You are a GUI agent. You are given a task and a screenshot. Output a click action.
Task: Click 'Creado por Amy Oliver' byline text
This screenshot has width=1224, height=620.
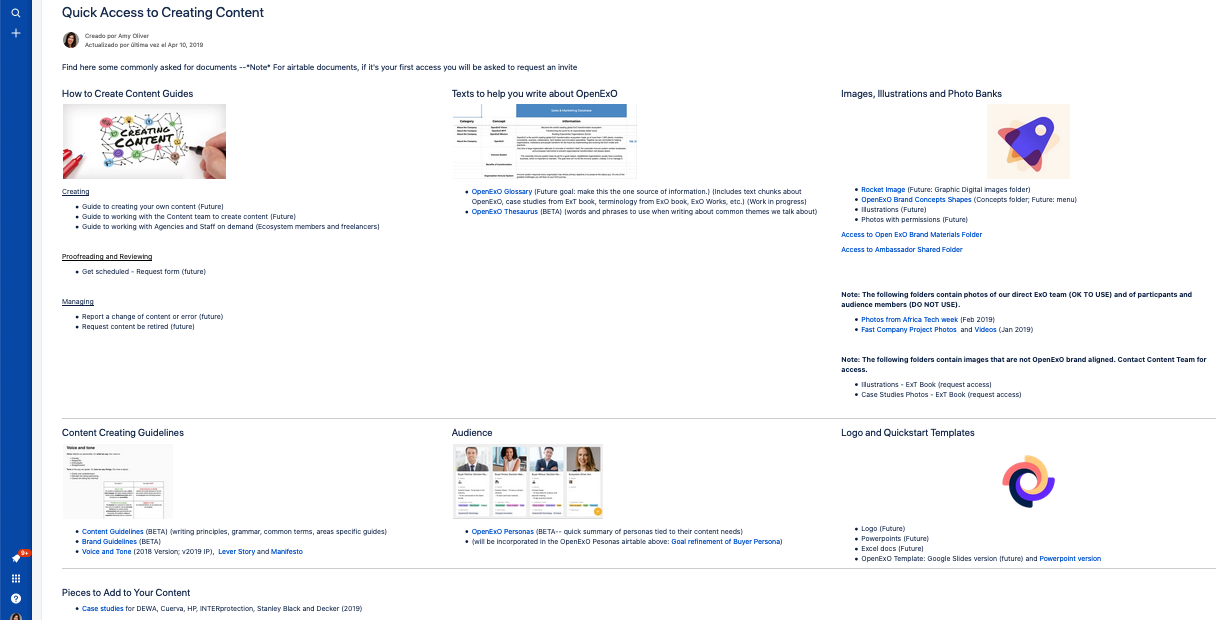(x=117, y=35)
